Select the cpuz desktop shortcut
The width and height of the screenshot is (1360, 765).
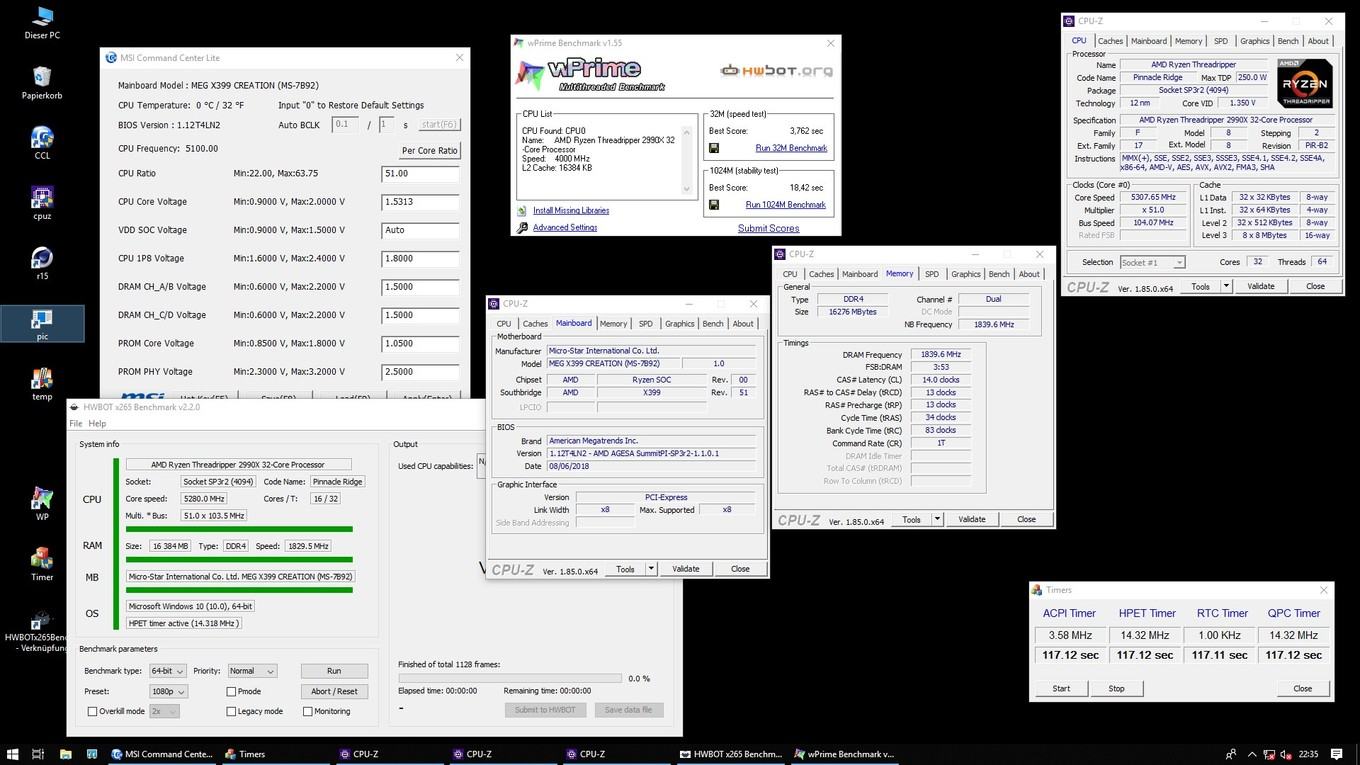[42, 203]
